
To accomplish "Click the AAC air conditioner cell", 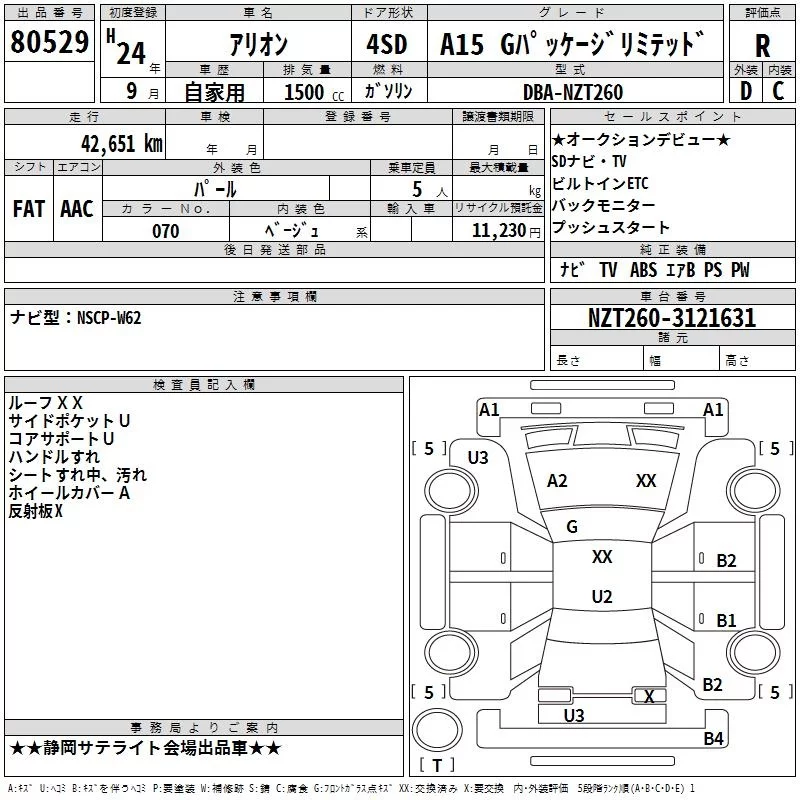I will (x=77, y=208).
